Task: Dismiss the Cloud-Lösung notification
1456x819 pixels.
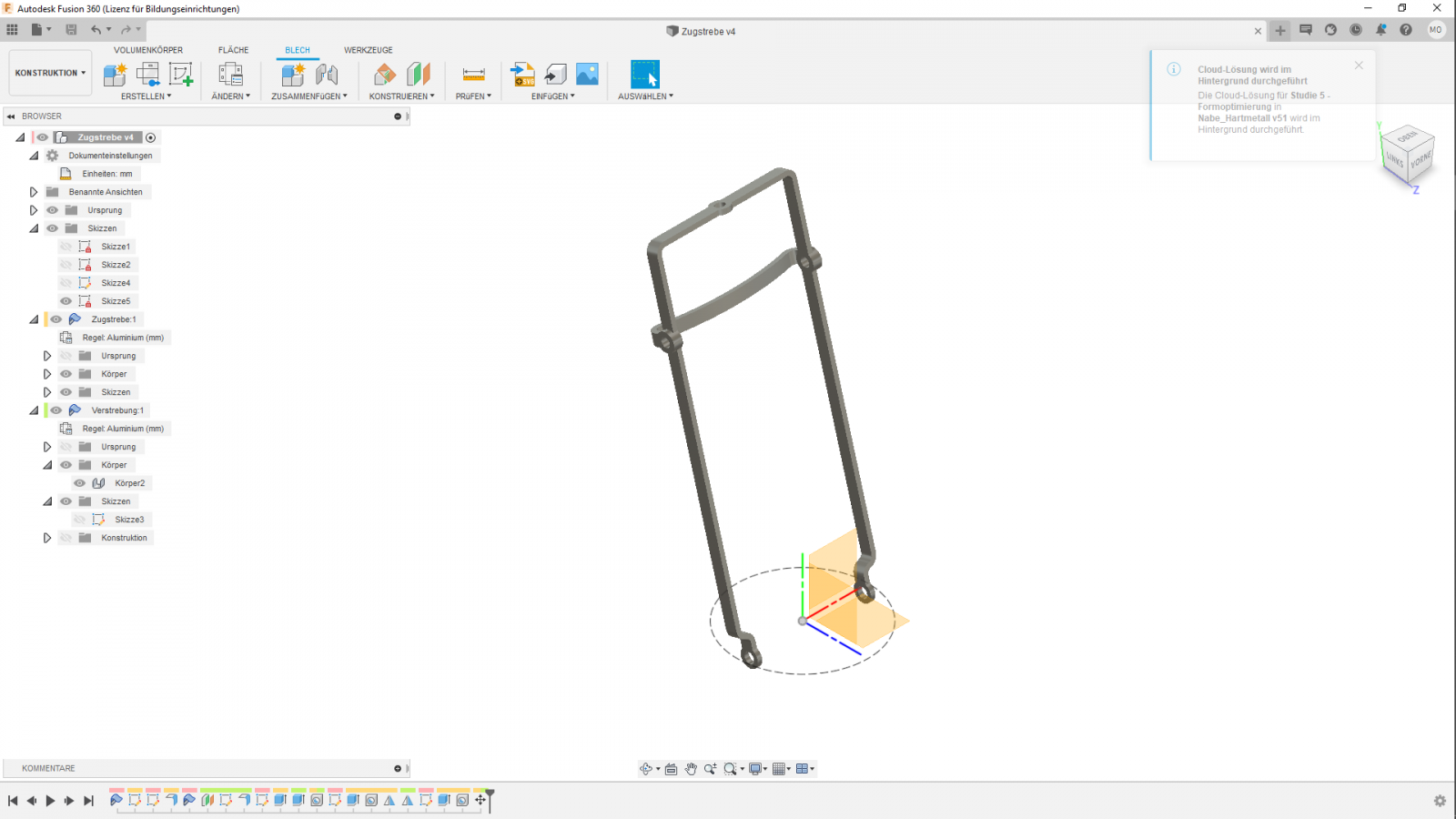Action: tap(1359, 66)
